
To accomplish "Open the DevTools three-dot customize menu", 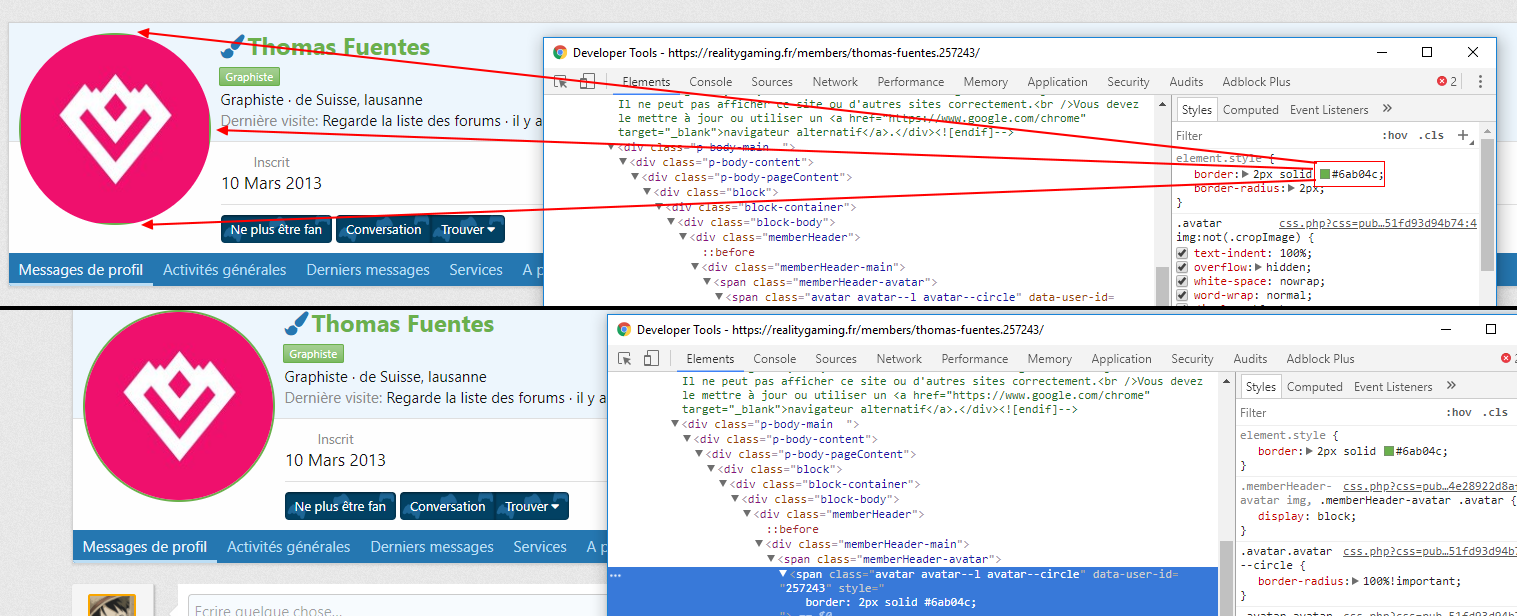I will point(1480,81).
